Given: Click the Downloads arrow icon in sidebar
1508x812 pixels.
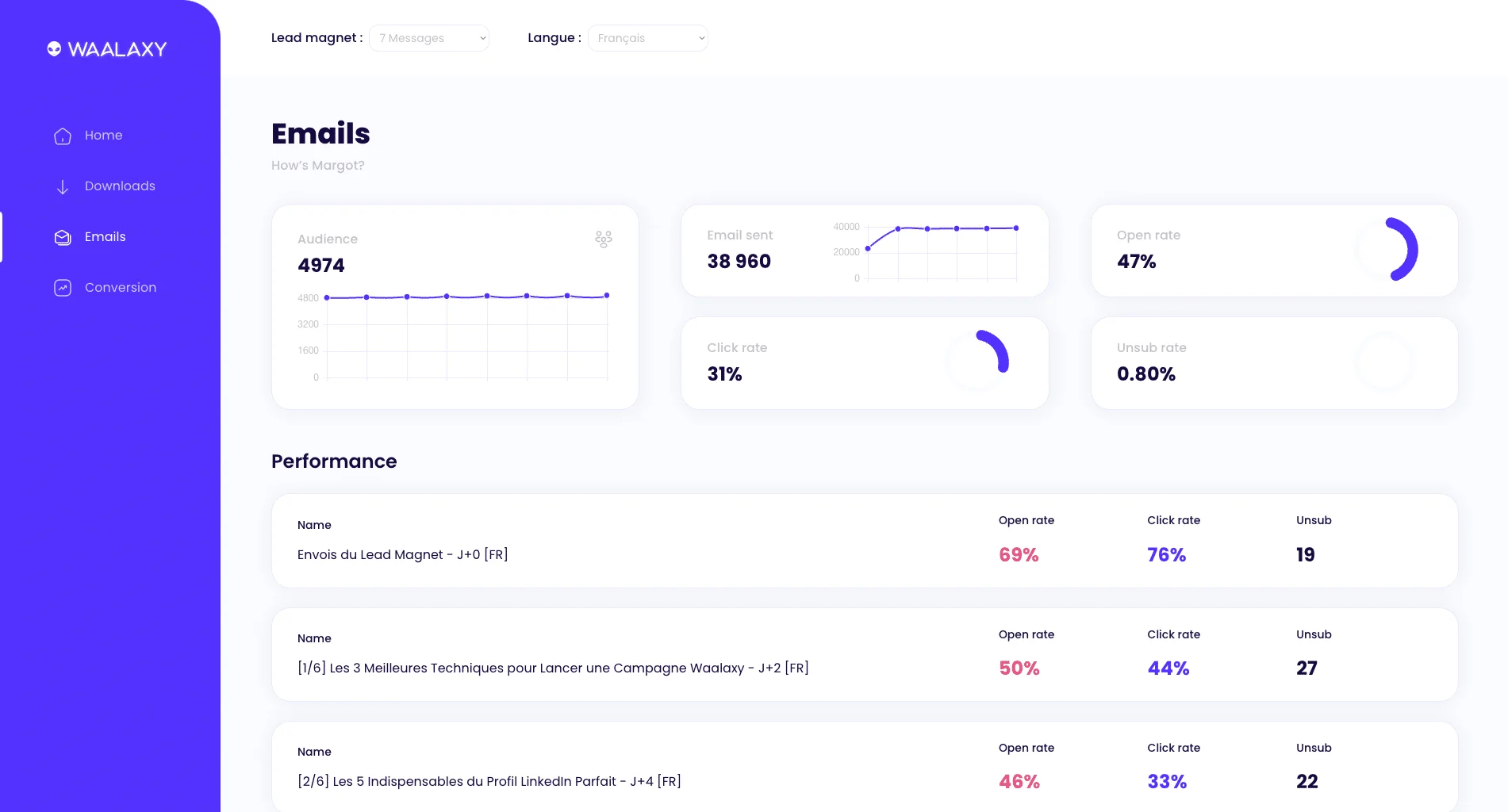Looking at the screenshot, I should point(63,186).
